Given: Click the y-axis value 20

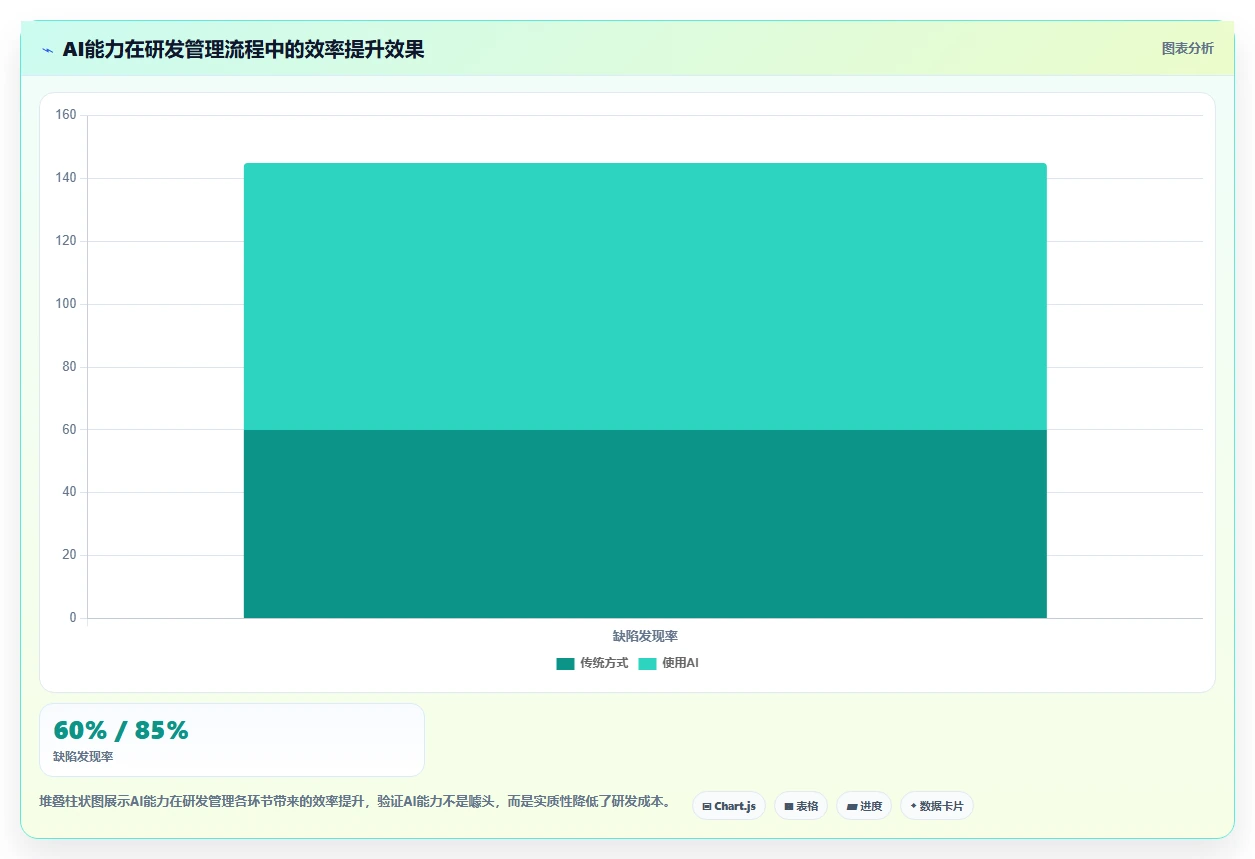Looking at the screenshot, I should (x=69, y=555).
